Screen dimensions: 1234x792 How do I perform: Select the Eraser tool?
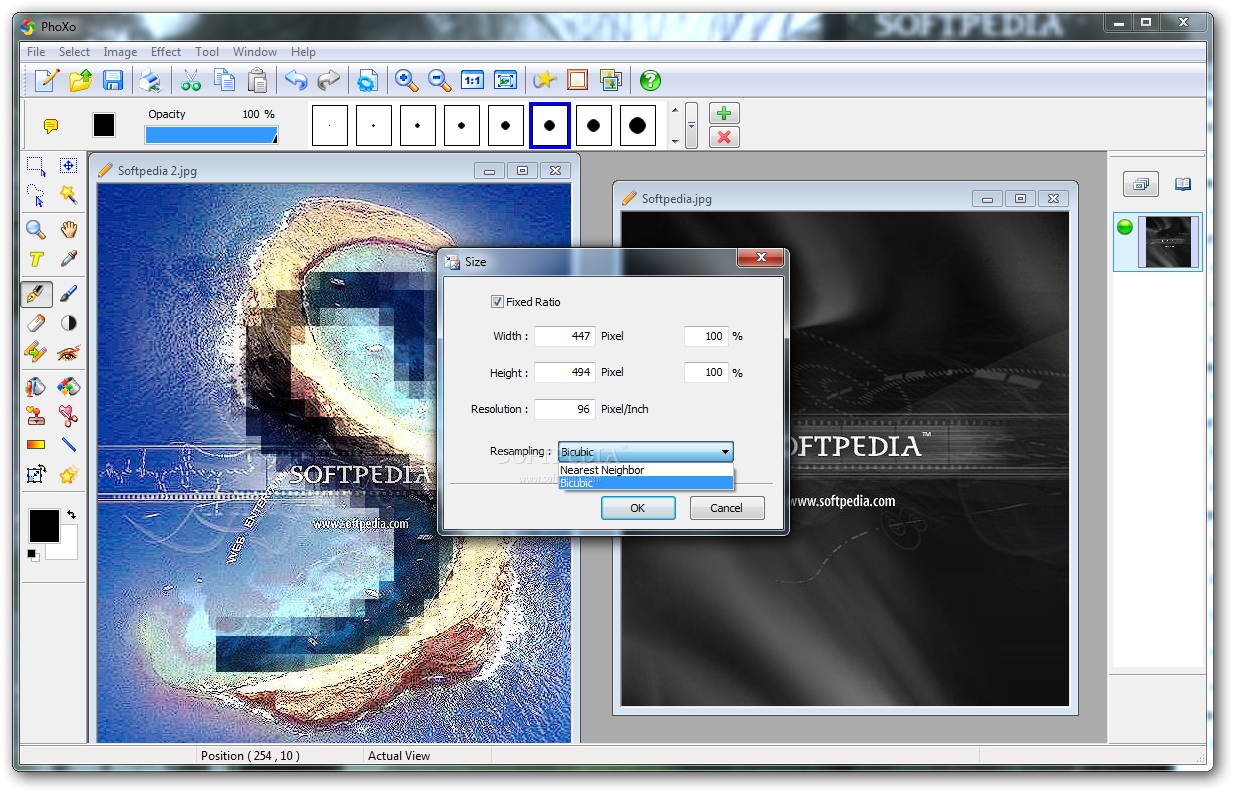pos(35,323)
